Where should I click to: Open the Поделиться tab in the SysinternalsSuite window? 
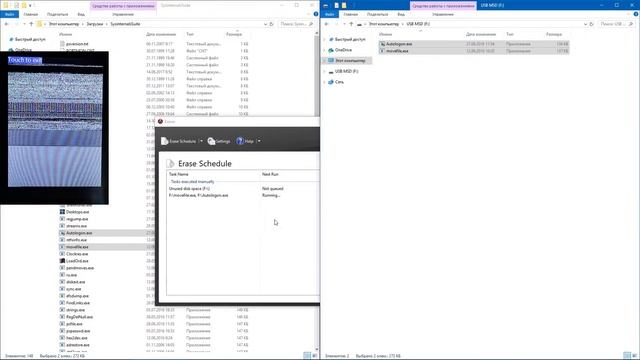point(58,14)
